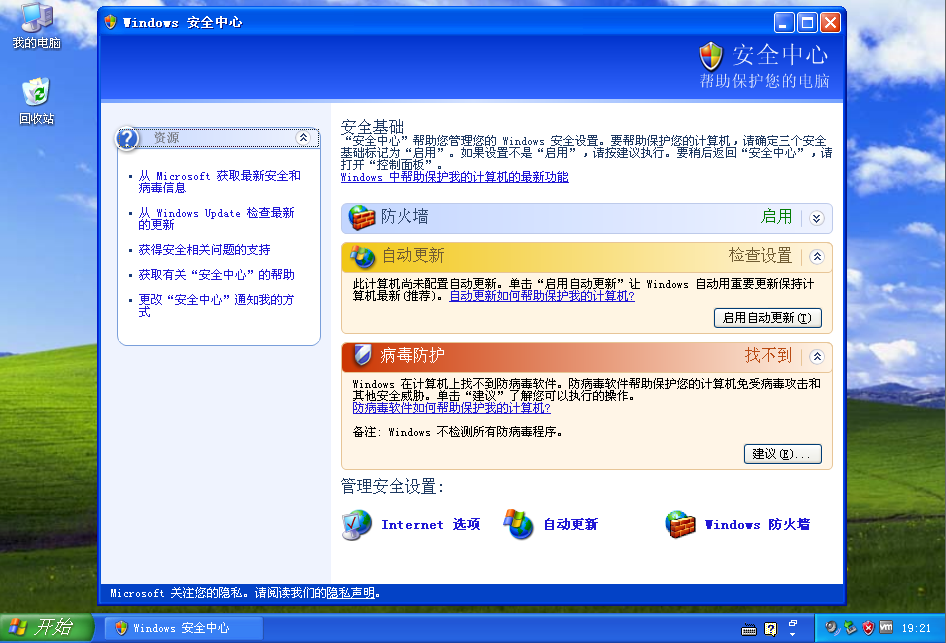Collapse the 自动更新 section chevron

pyautogui.click(x=816, y=256)
